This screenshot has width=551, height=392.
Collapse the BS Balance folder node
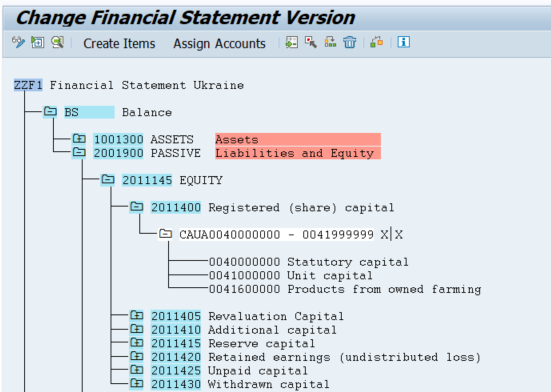point(50,112)
